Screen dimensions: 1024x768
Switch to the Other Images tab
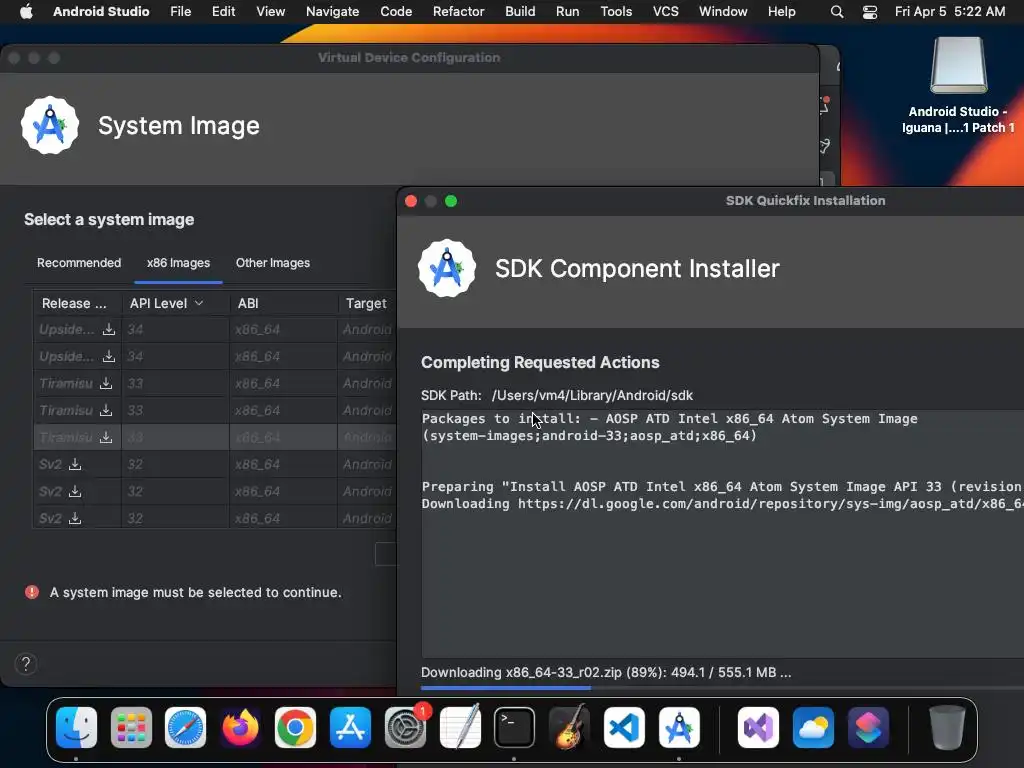[273, 263]
